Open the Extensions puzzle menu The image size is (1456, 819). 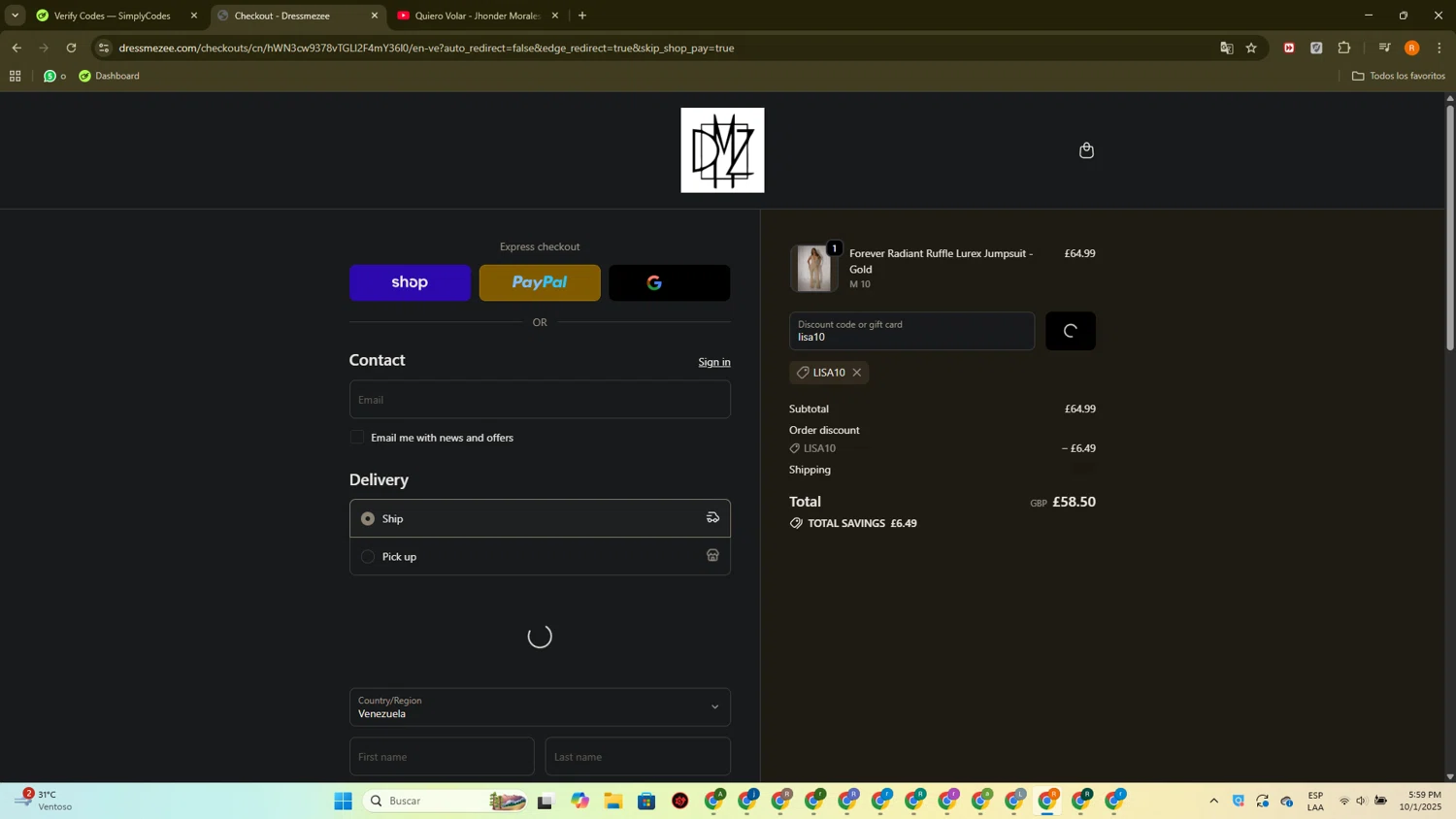1344,48
